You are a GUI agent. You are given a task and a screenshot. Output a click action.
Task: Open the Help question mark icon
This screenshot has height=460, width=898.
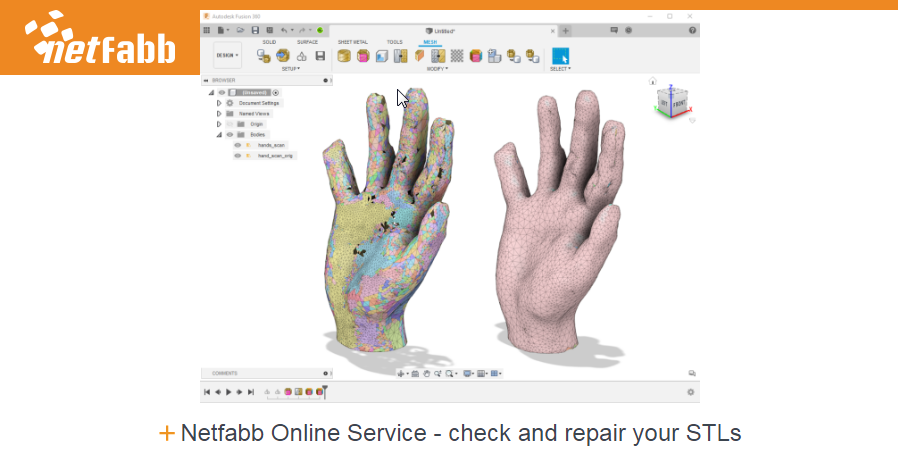(x=692, y=30)
